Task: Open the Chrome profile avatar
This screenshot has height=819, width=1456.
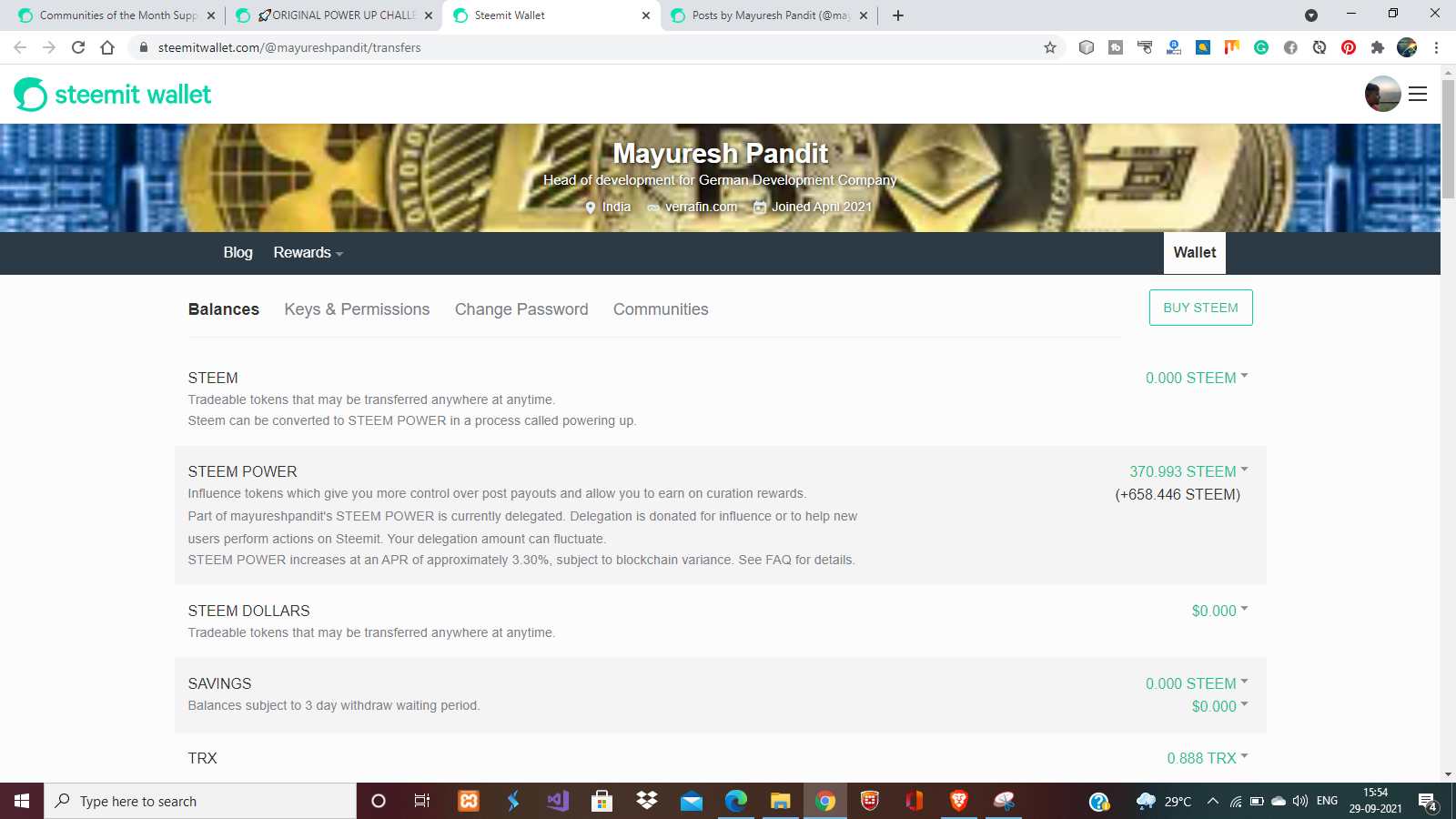Action: (1407, 47)
